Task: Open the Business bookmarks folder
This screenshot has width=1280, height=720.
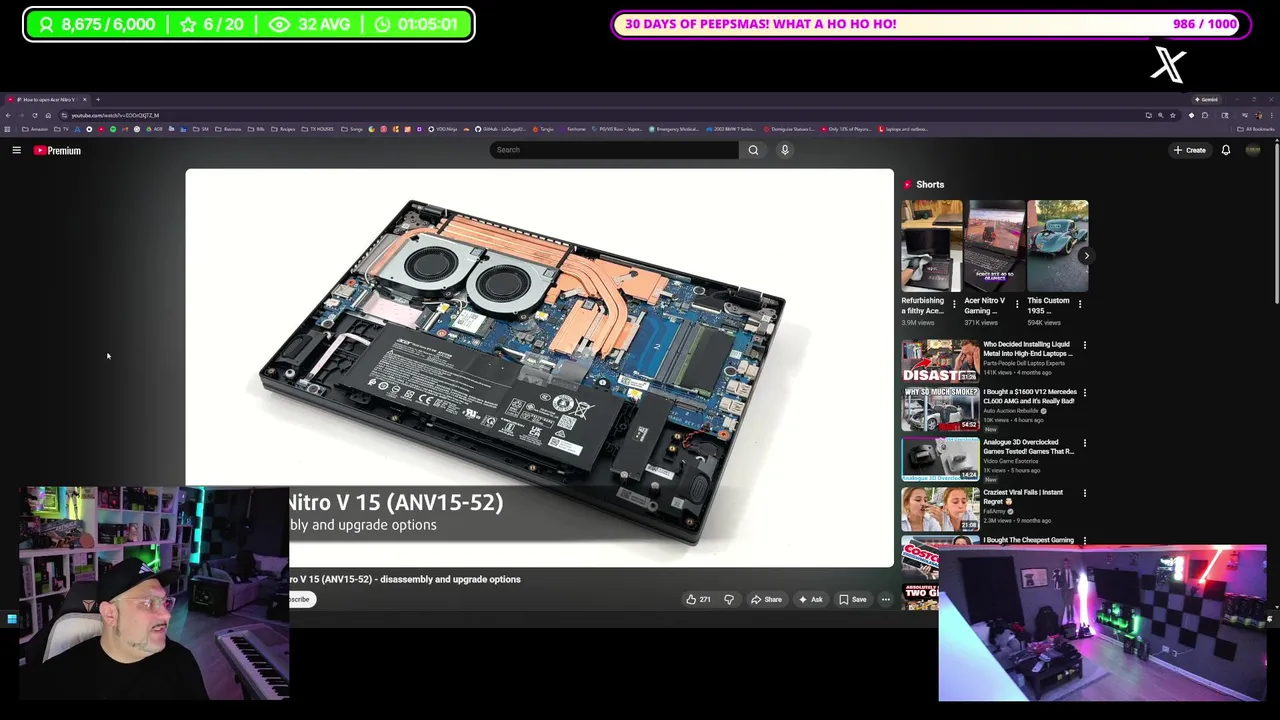Action: (x=230, y=129)
